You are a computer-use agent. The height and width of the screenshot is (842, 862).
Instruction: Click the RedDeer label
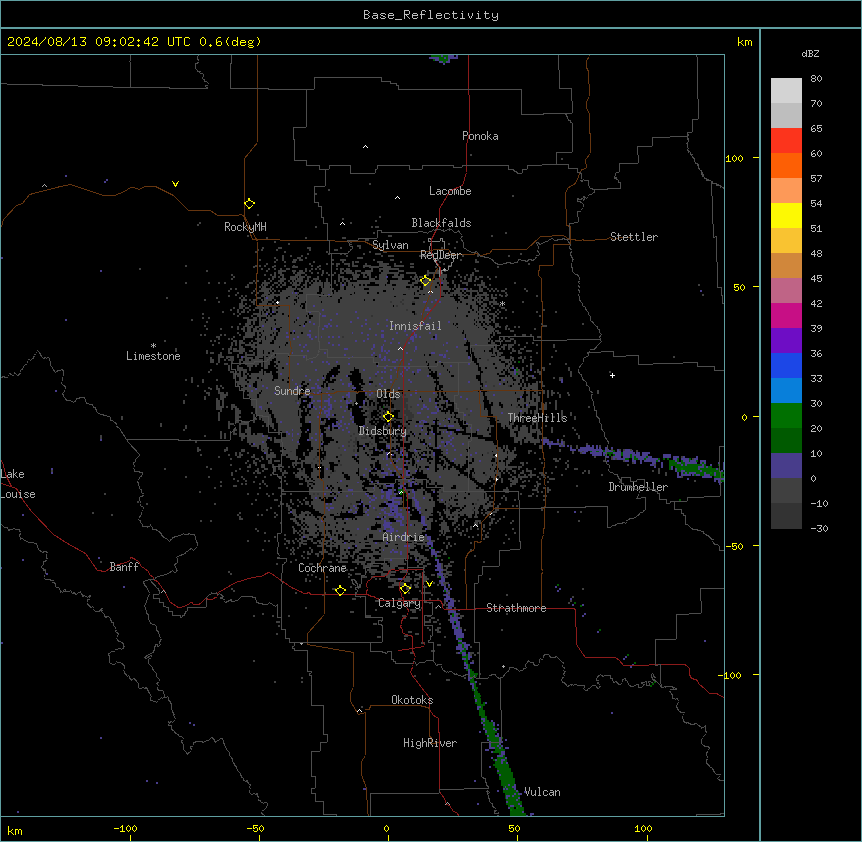coord(440,255)
